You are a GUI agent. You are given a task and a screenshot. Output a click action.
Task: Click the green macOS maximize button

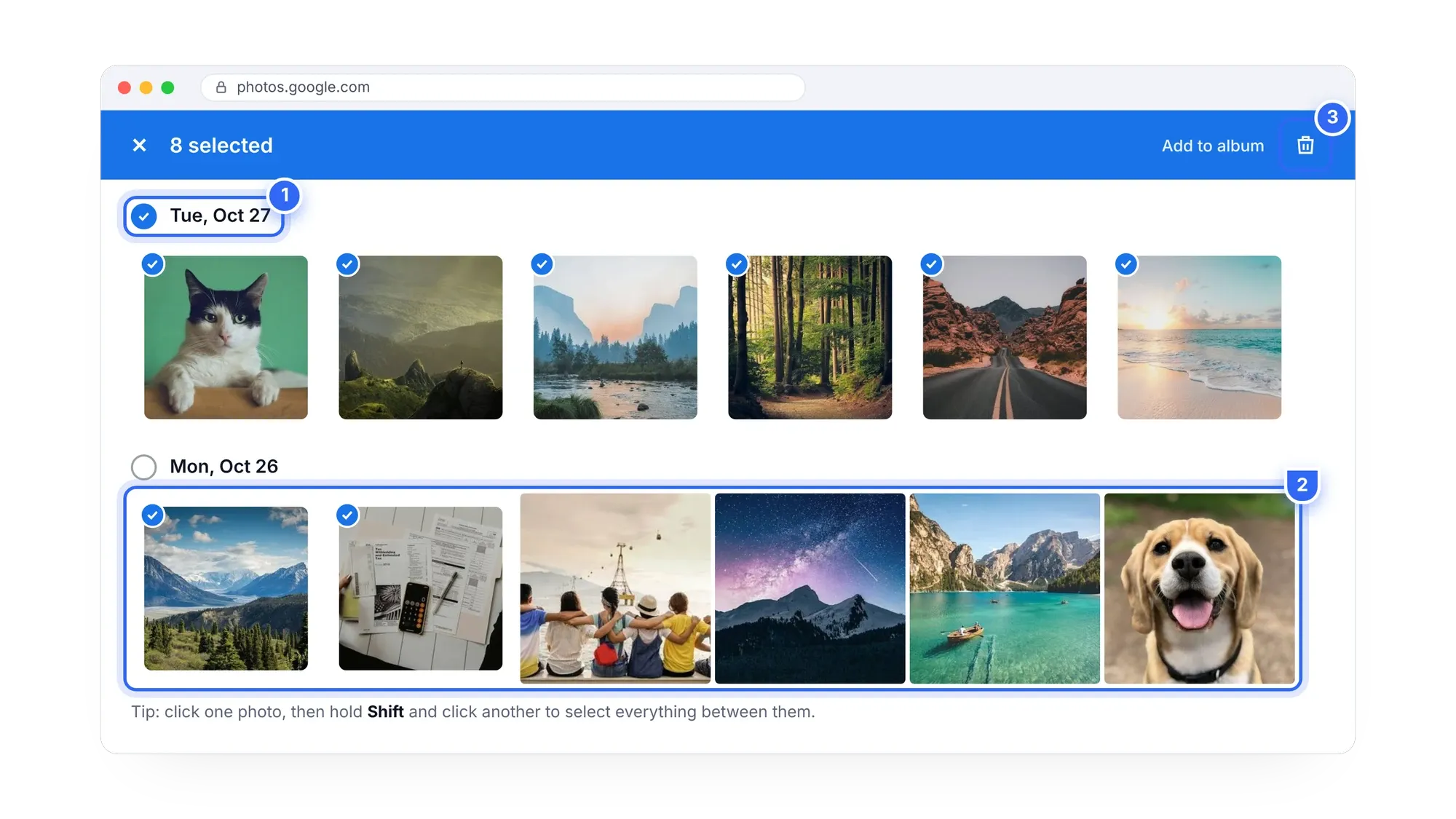tap(167, 87)
